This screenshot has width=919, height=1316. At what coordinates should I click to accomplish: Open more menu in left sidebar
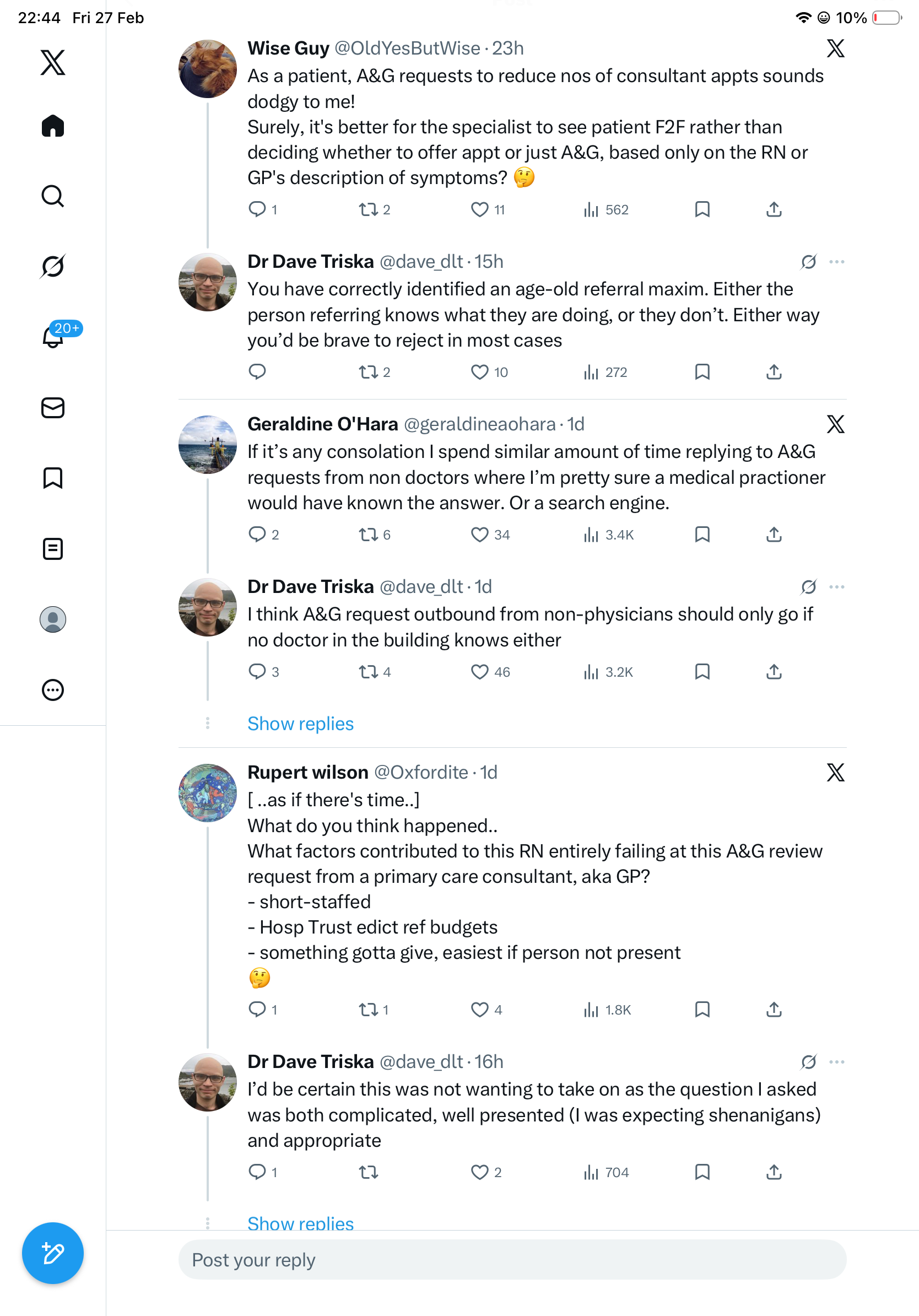pyautogui.click(x=53, y=689)
